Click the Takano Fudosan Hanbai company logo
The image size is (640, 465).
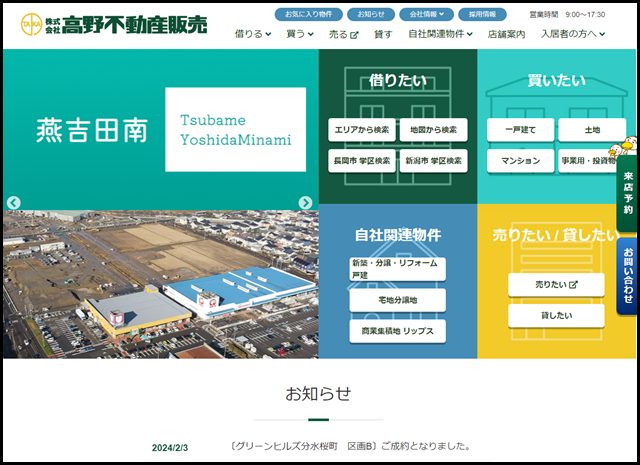[114, 24]
